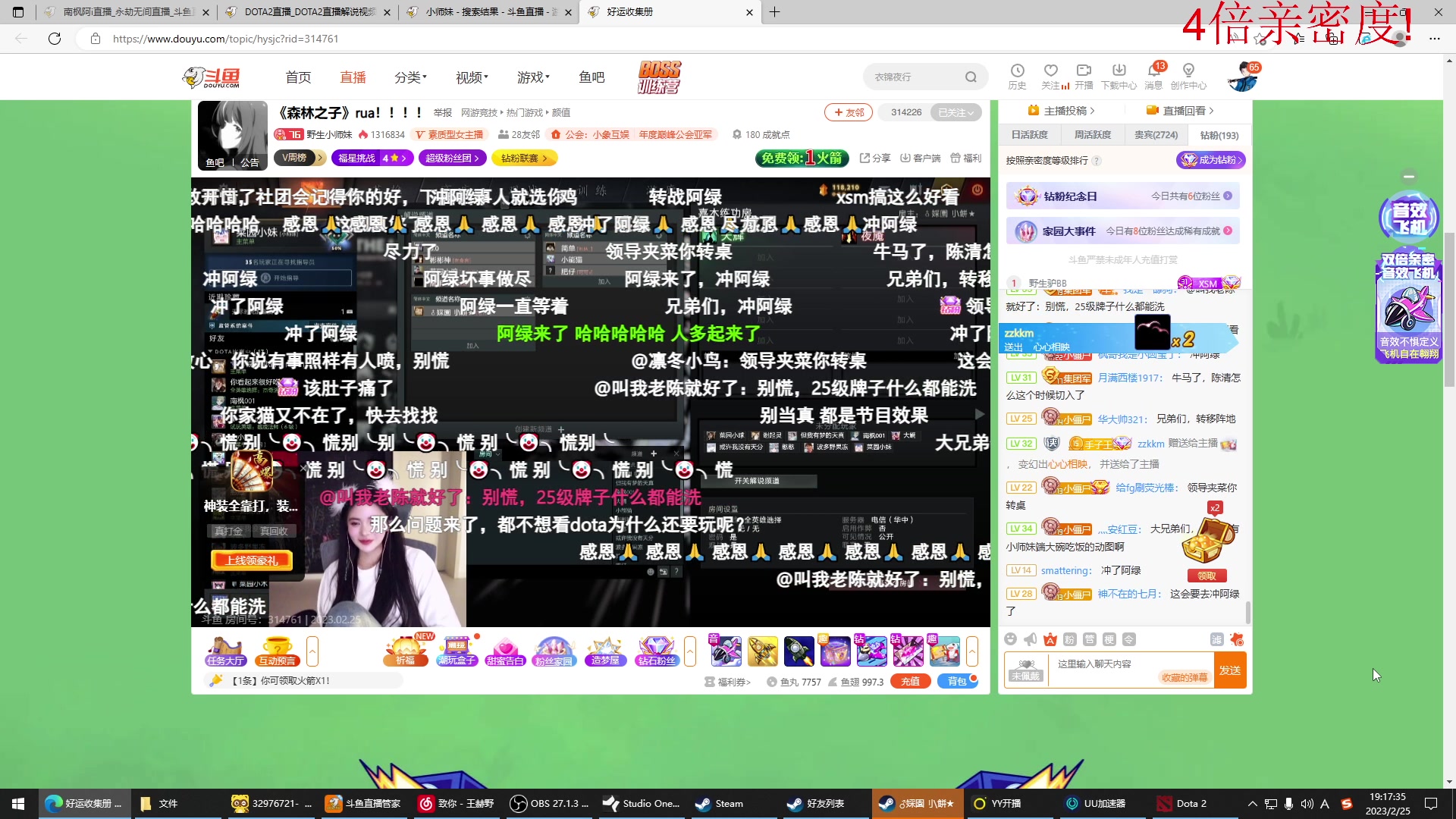Expand the 视频 video menu
The image size is (1456, 819).
tap(472, 77)
